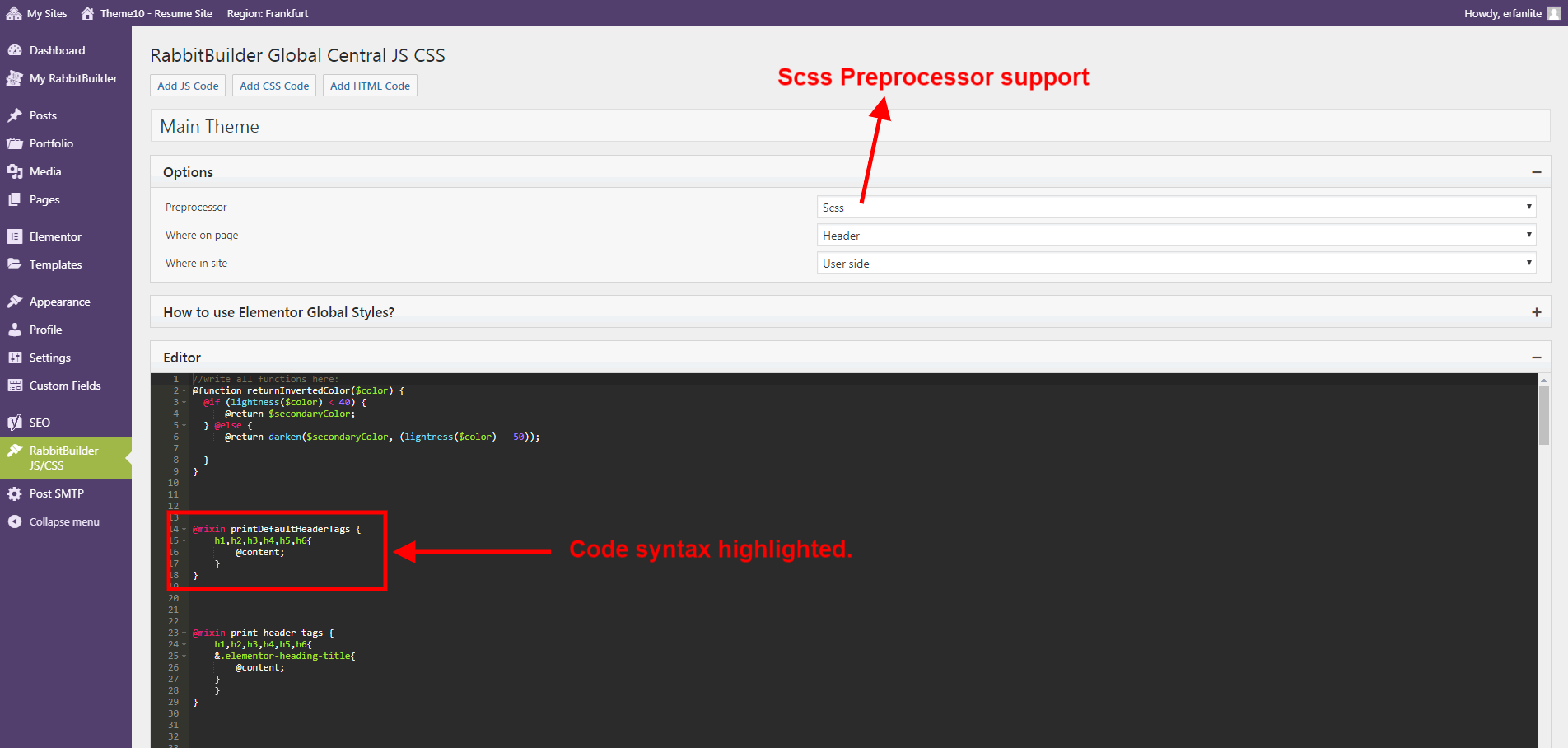This screenshot has width=1568, height=748.
Task: Open the Where on page Header dropdown
Action: [1176, 236]
